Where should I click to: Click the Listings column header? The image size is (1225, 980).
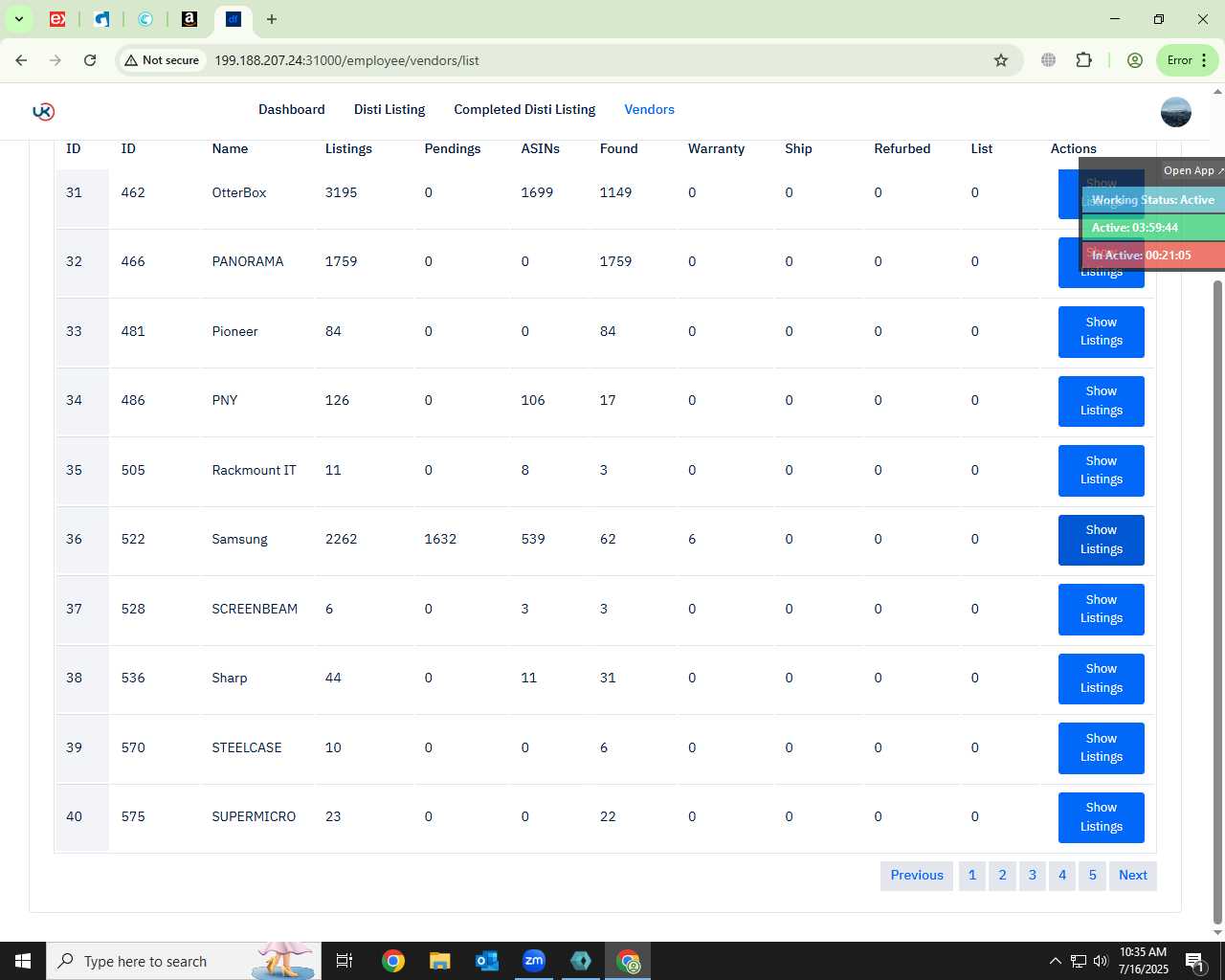tap(348, 148)
